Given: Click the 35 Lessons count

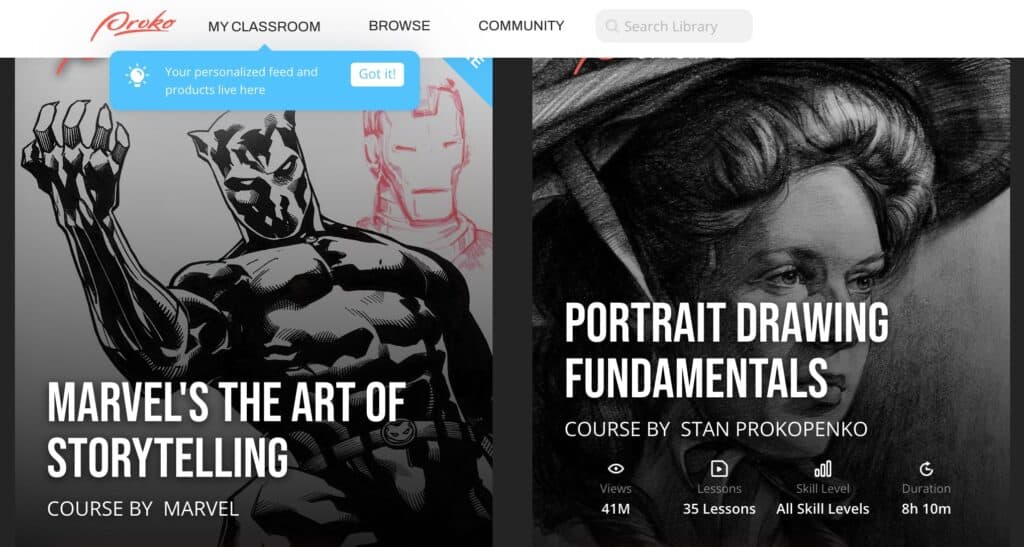Looking at the screenshot, I should 719,509.
